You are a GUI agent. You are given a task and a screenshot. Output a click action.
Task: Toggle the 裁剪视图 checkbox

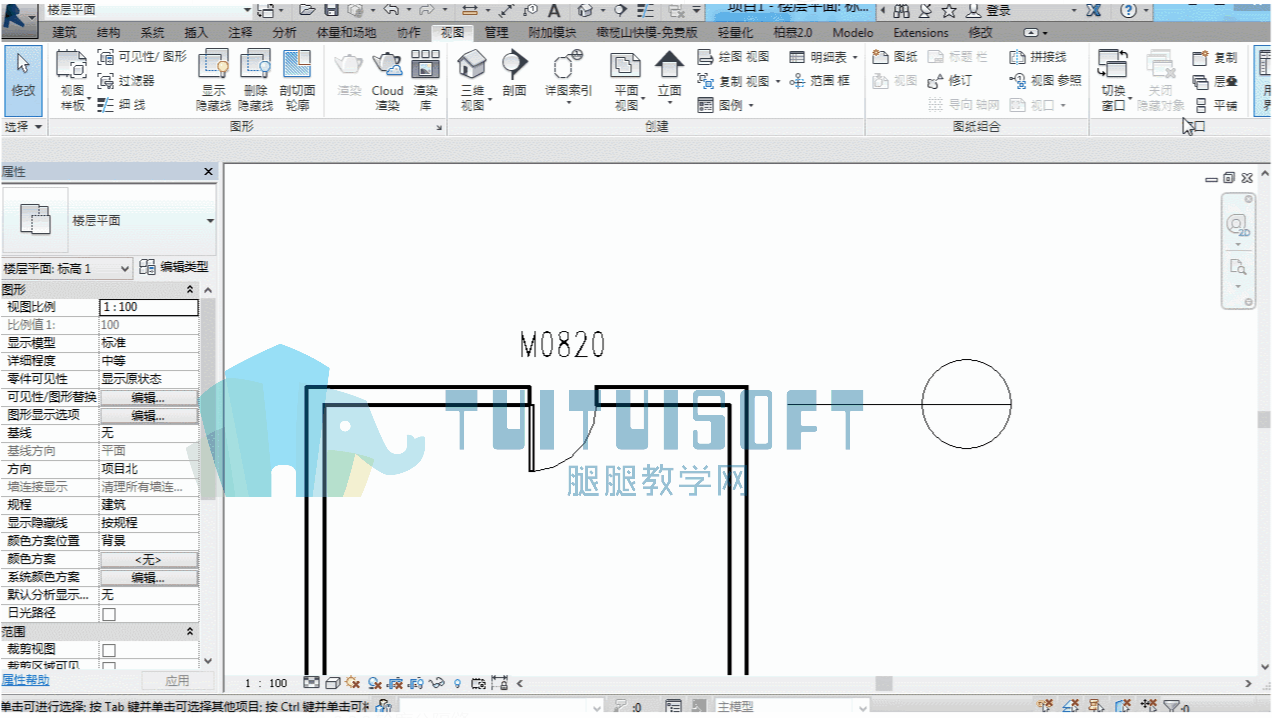109,650
